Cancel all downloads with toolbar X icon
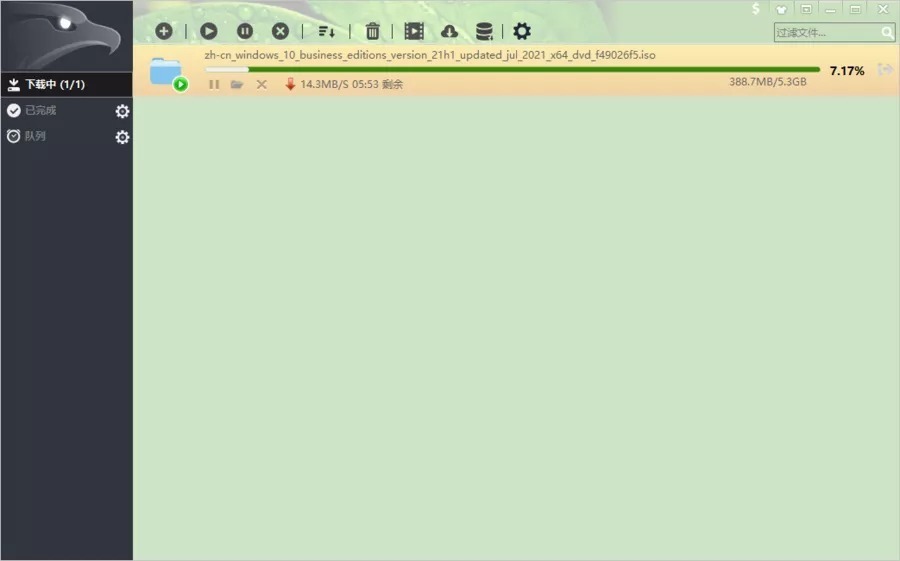The image size is (900, 561). (x=280, y=31)
